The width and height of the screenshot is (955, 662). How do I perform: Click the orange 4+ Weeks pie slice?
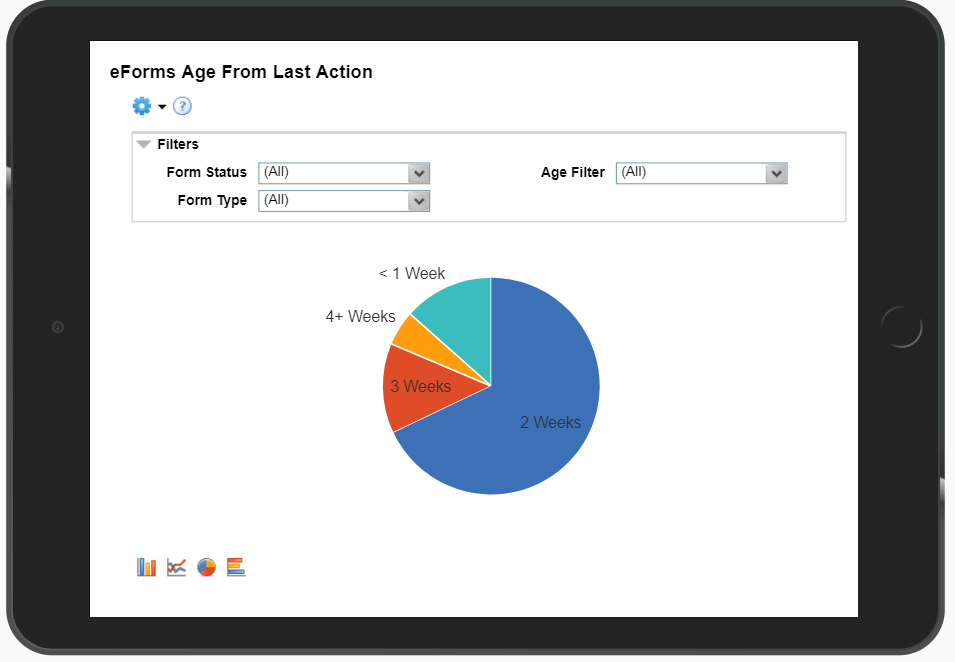coord(406,331)
